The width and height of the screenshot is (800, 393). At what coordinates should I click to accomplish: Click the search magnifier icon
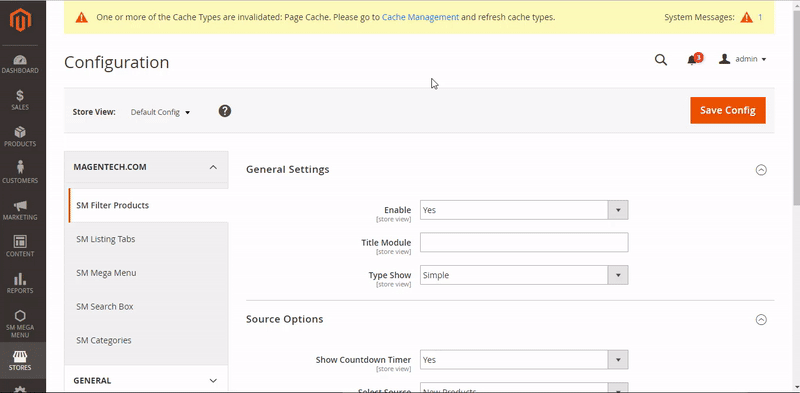coord(661,60)
